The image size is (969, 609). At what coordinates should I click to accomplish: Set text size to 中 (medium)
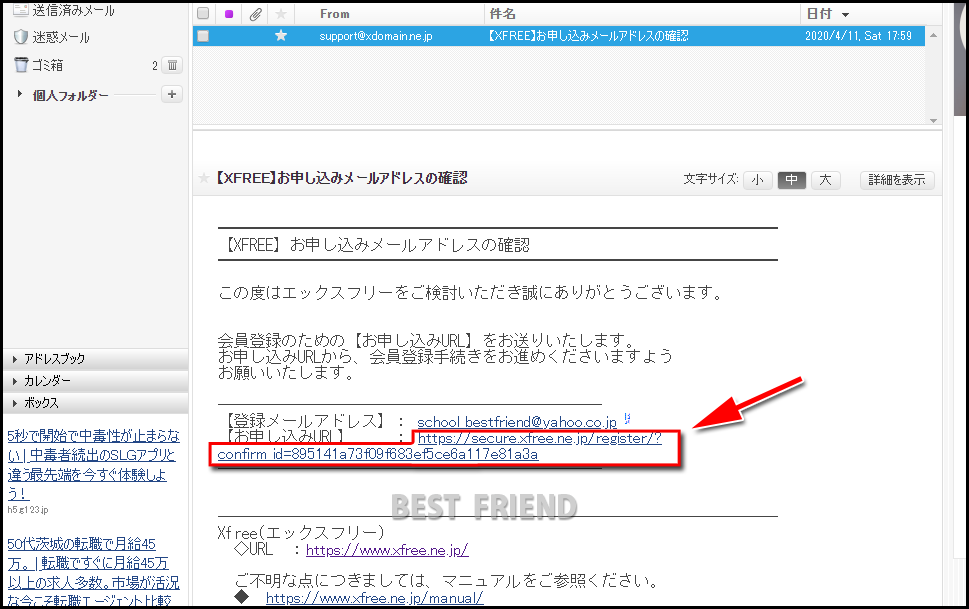coord(792,180)
